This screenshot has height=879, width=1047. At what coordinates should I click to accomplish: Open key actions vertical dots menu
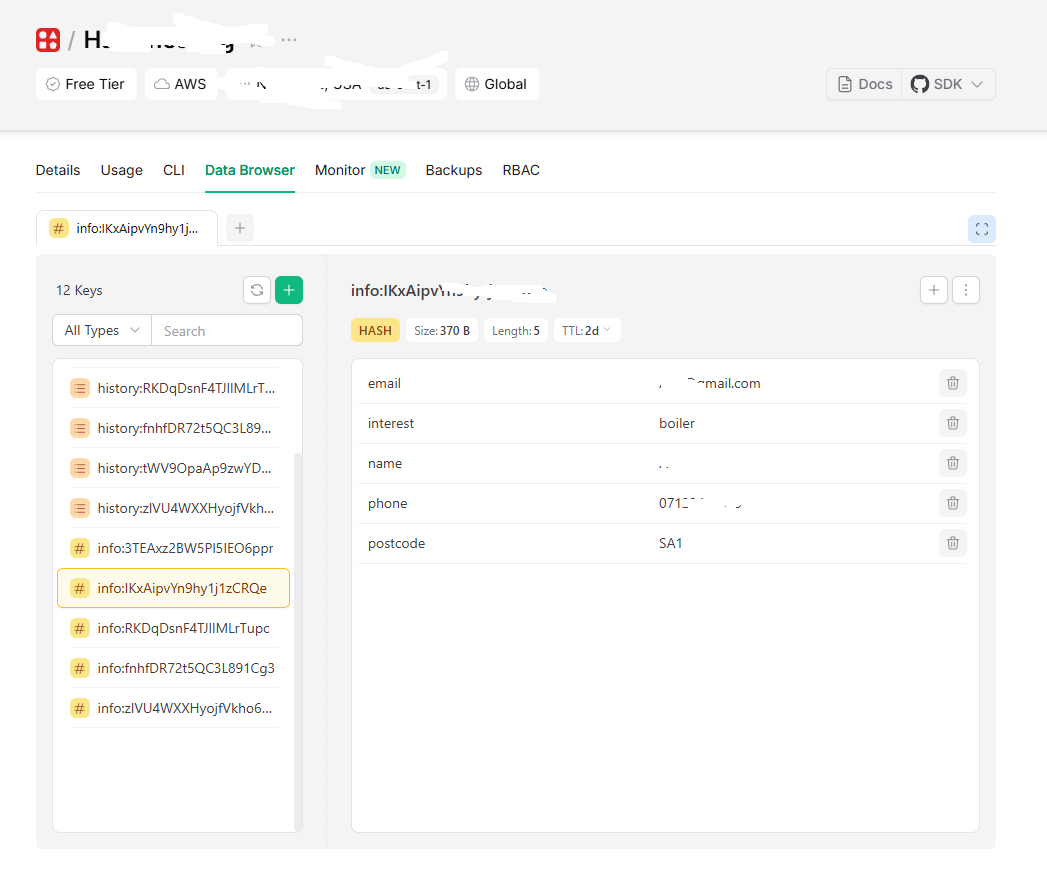(966, 290)
